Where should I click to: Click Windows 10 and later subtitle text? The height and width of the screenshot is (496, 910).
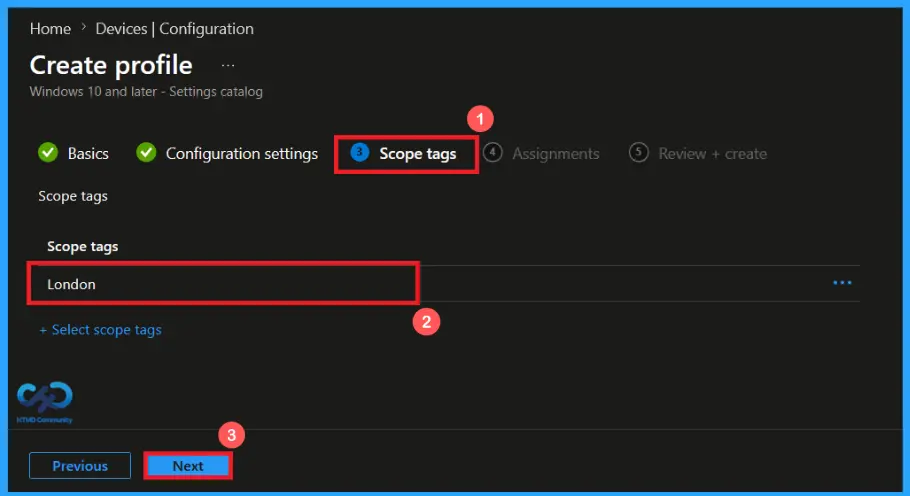point(146,92)
